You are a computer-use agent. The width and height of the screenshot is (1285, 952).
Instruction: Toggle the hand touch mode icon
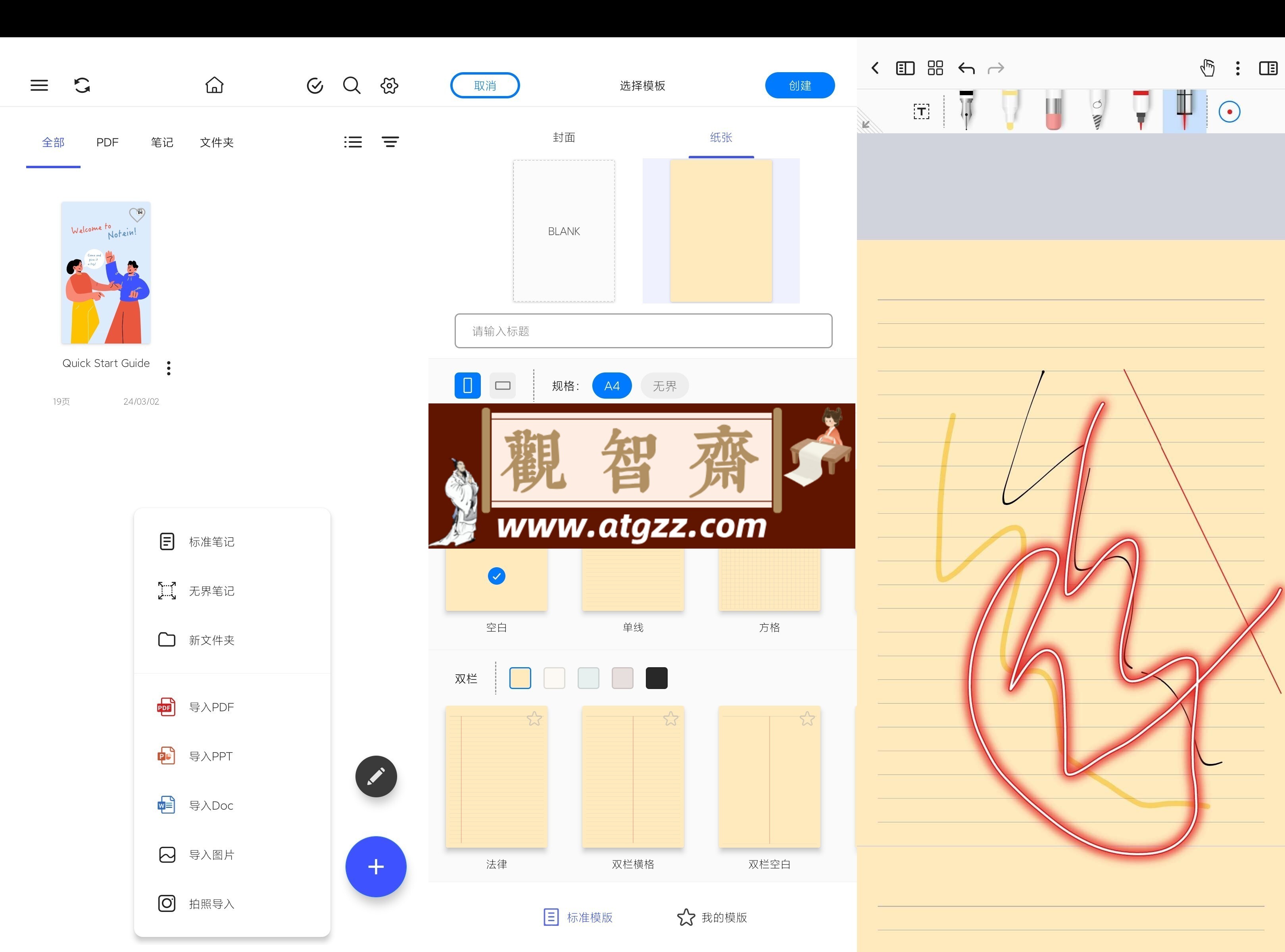pos(1207,68)
